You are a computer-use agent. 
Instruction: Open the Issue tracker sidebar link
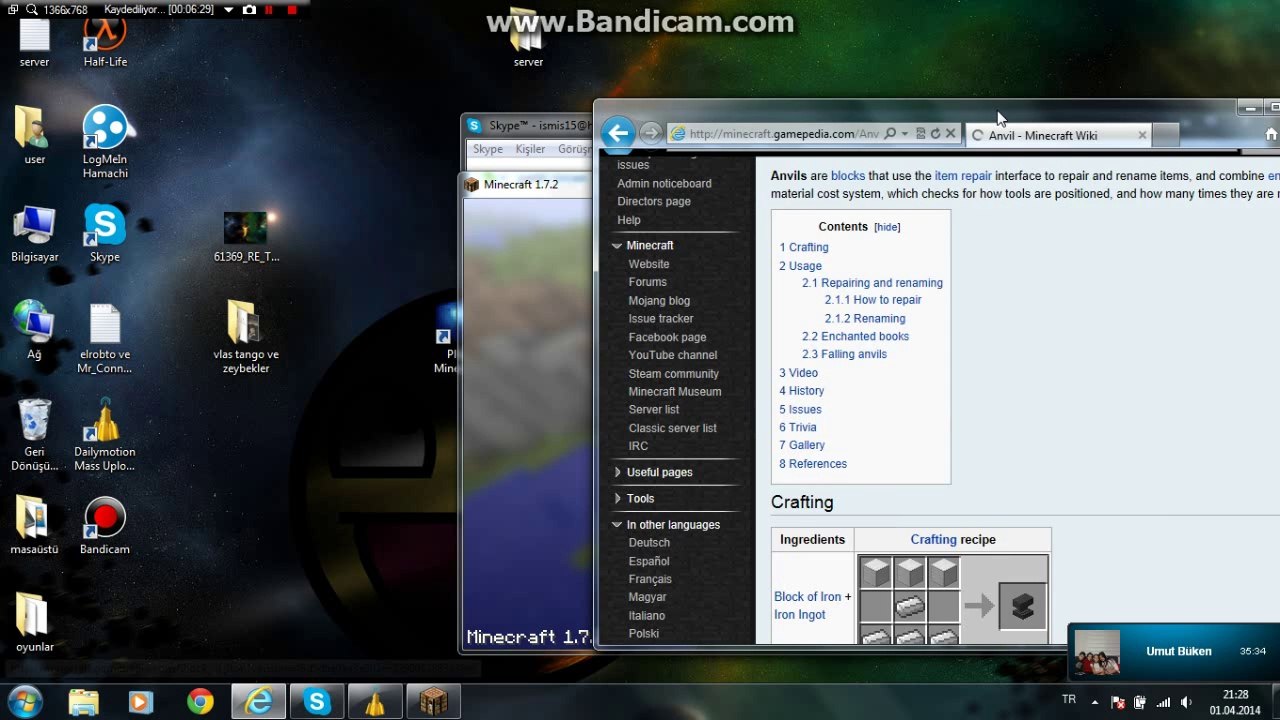(x=661, y=319)
